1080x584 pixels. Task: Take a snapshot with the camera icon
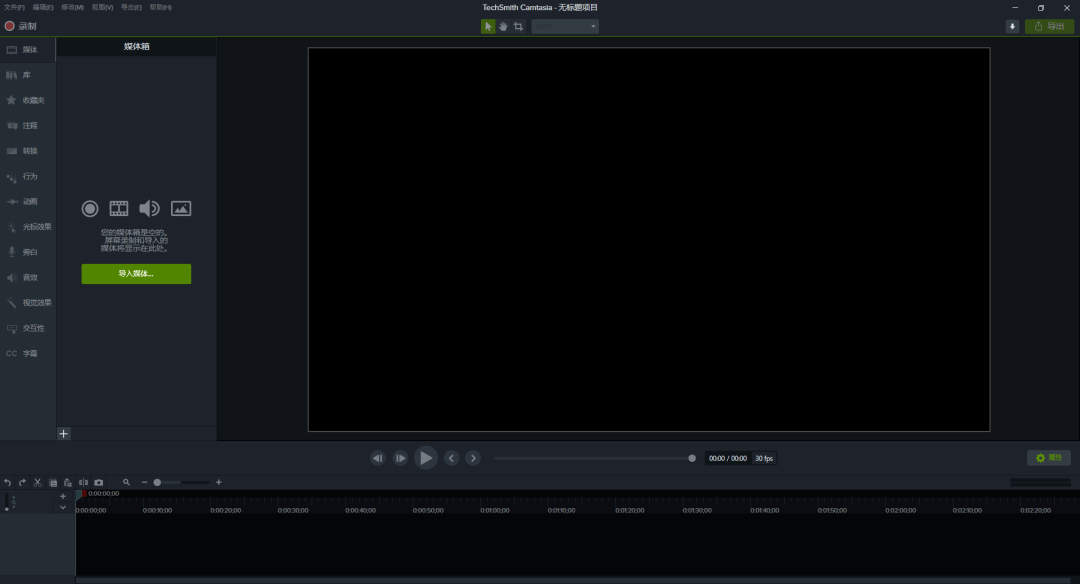(98, 483)
